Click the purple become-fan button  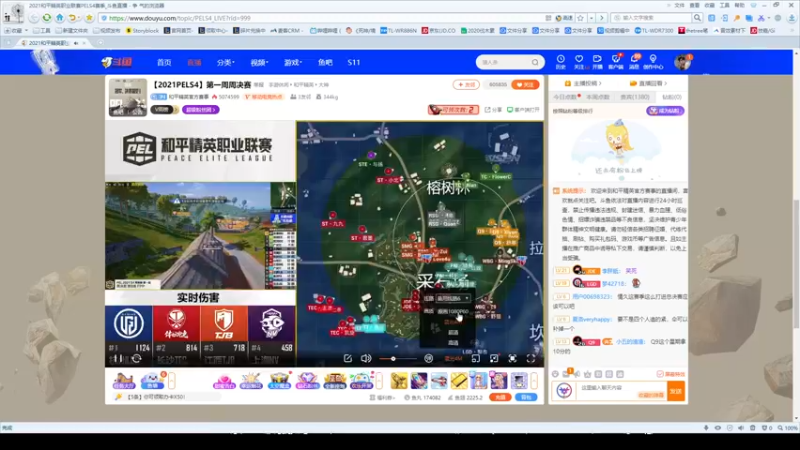click(665, 111)
